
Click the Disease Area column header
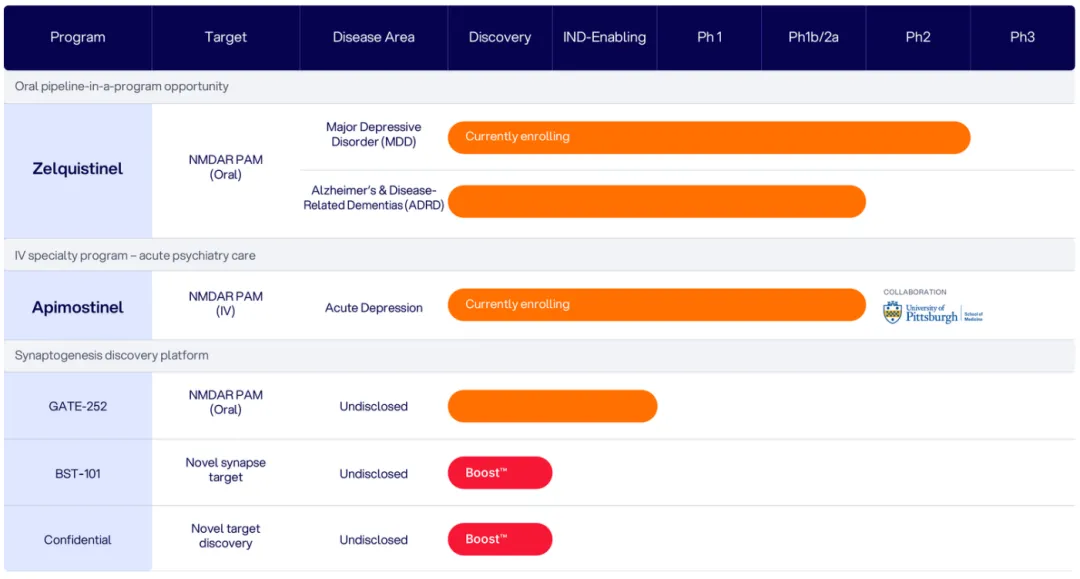pyautogui.click(x=374, y=37)
